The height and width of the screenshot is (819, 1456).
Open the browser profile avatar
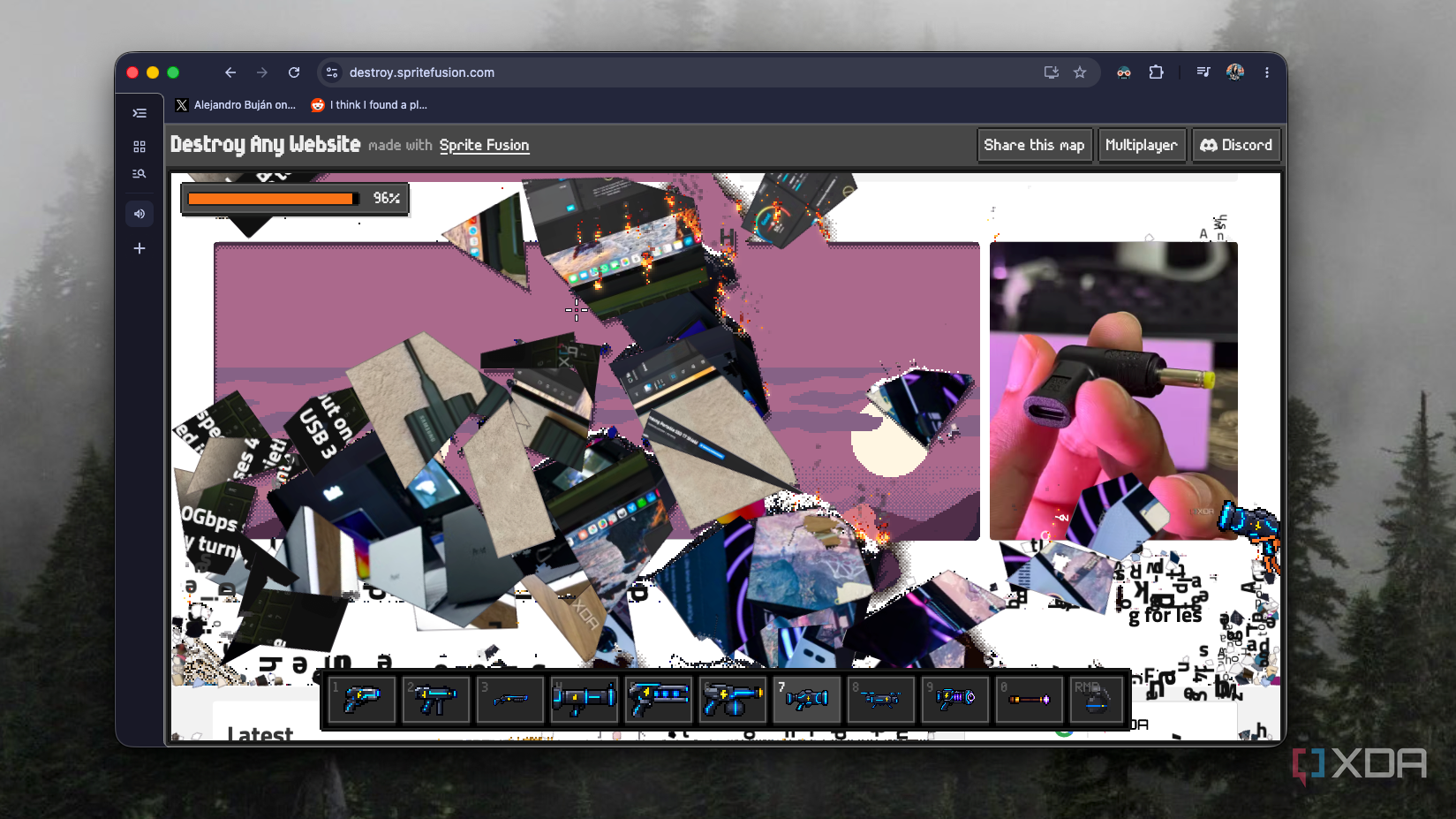pos(1235,72)
